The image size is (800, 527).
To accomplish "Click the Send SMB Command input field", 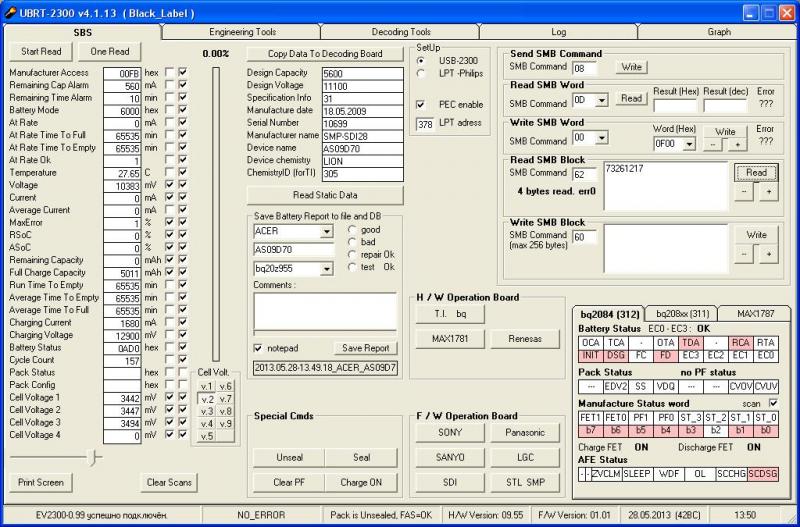I will point(583,67).
